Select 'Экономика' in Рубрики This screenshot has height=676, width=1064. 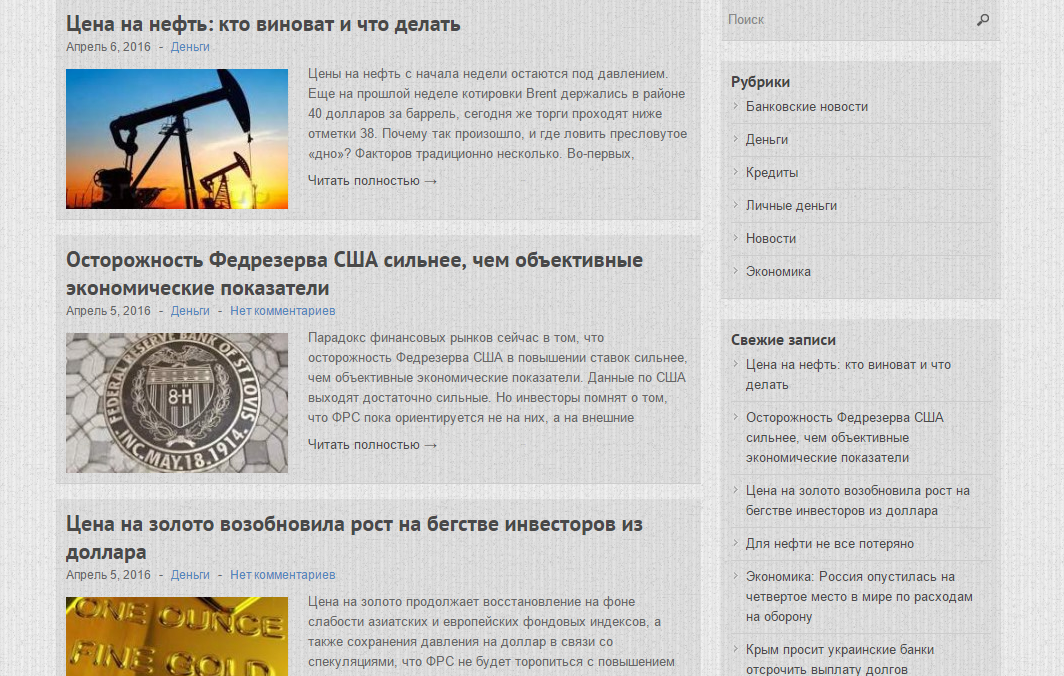point(778,271)
